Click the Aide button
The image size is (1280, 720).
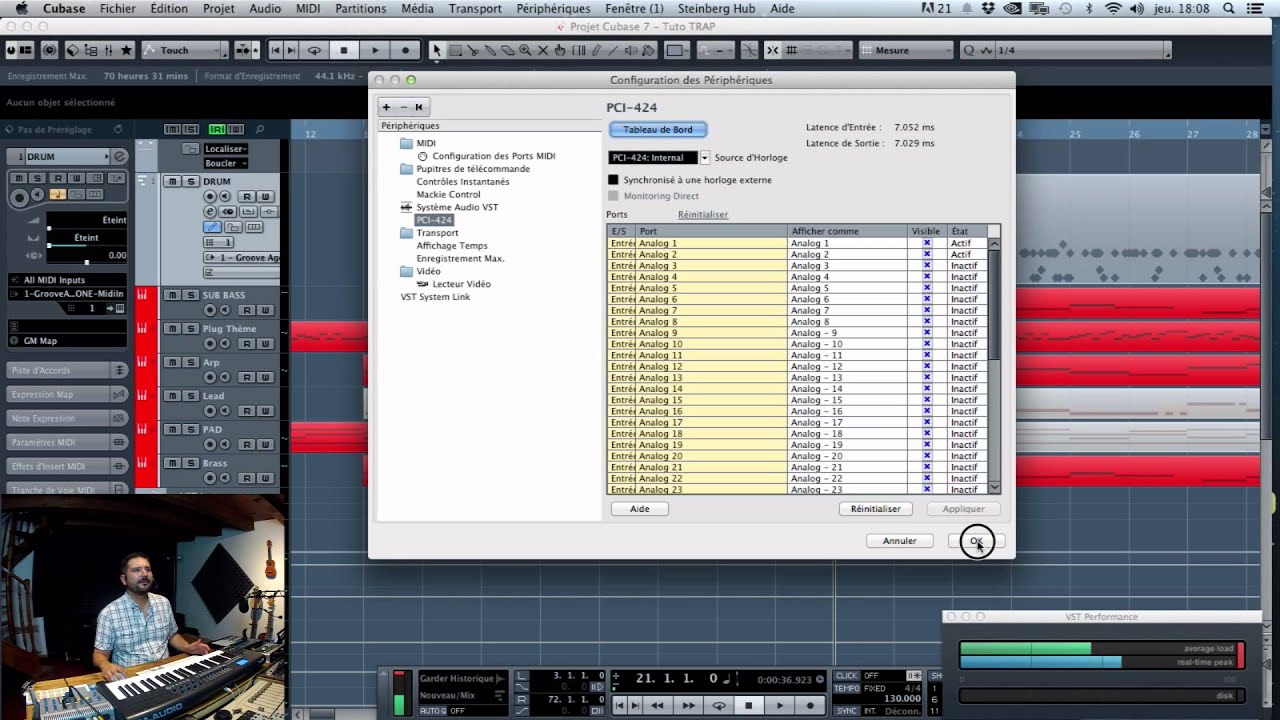tap(640, 509)
